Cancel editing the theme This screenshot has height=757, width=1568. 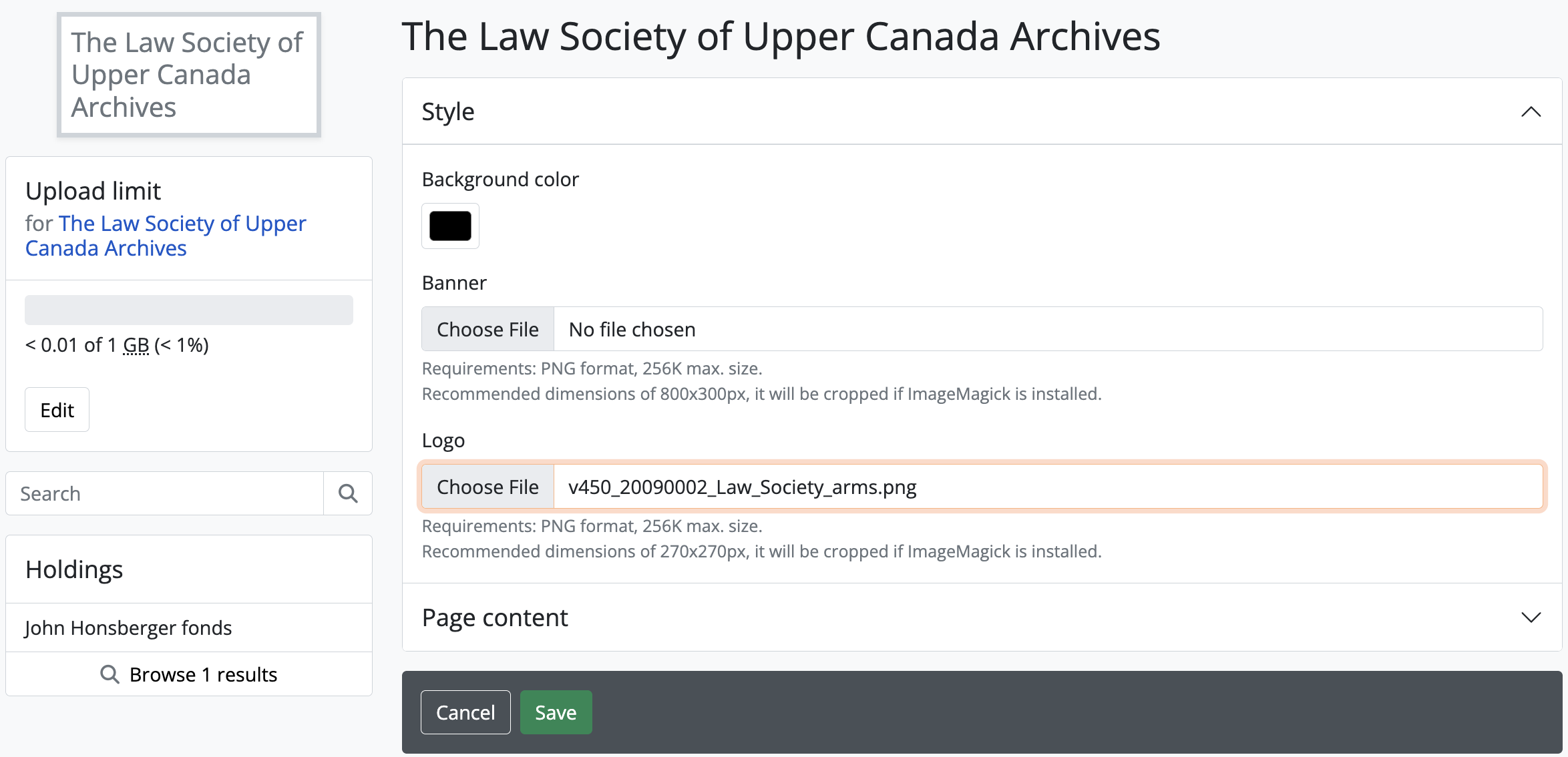click(465, 712)
